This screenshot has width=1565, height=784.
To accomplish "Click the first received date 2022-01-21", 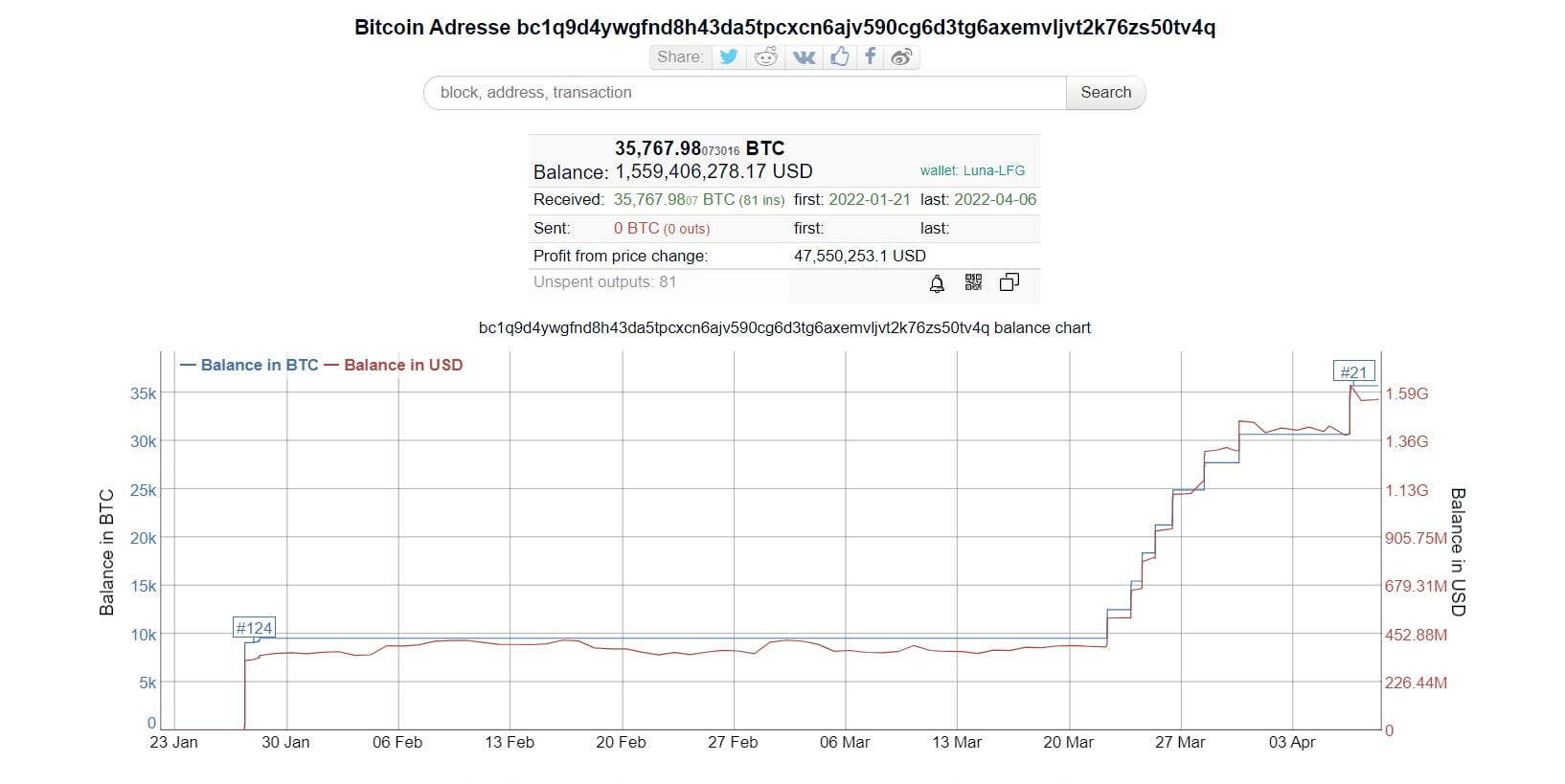I will pos(870,200).
